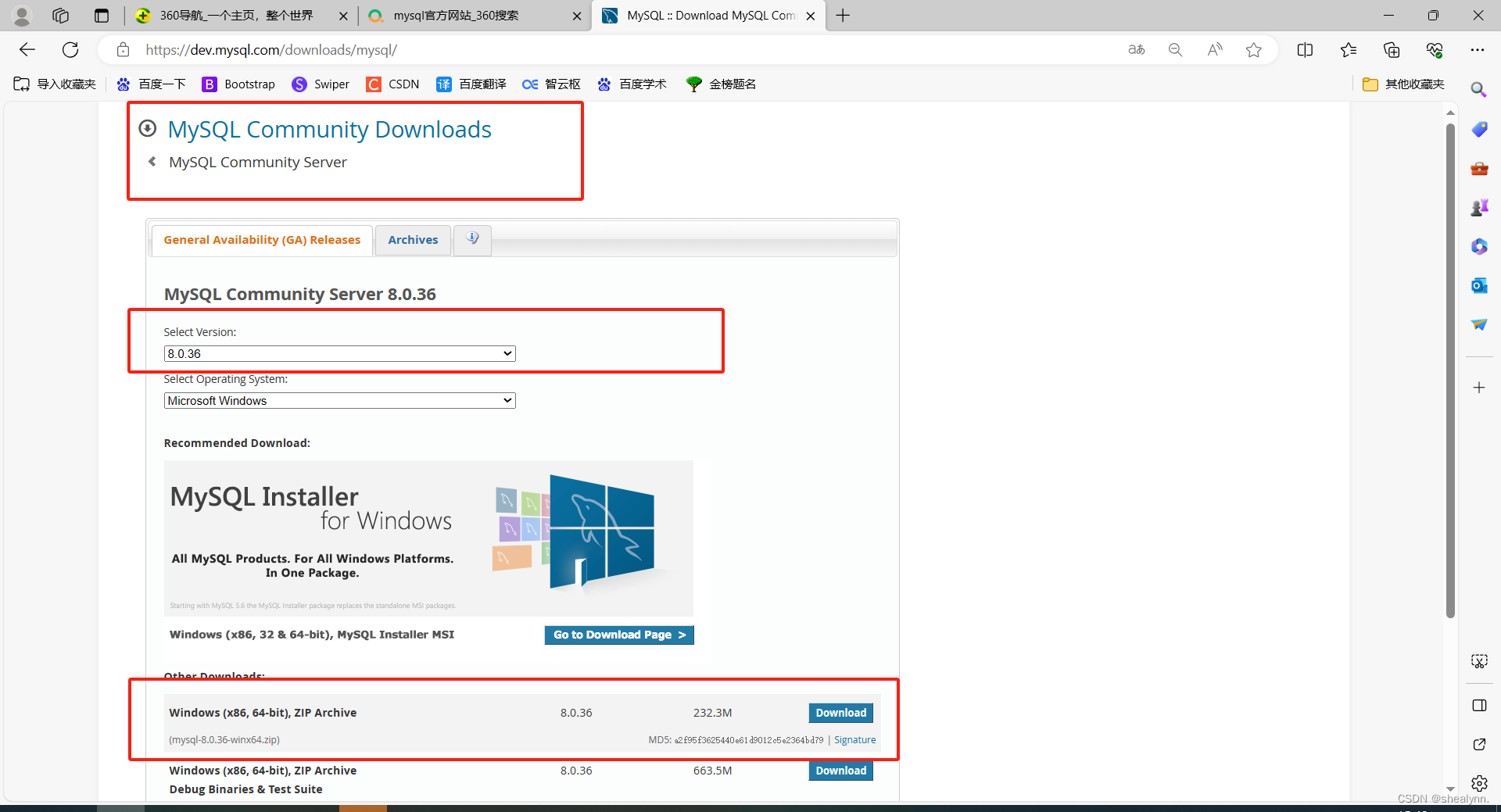Open 百度学术 bookmark
1501x812 pixels.
pyautogui.click(x=632, y=84)
